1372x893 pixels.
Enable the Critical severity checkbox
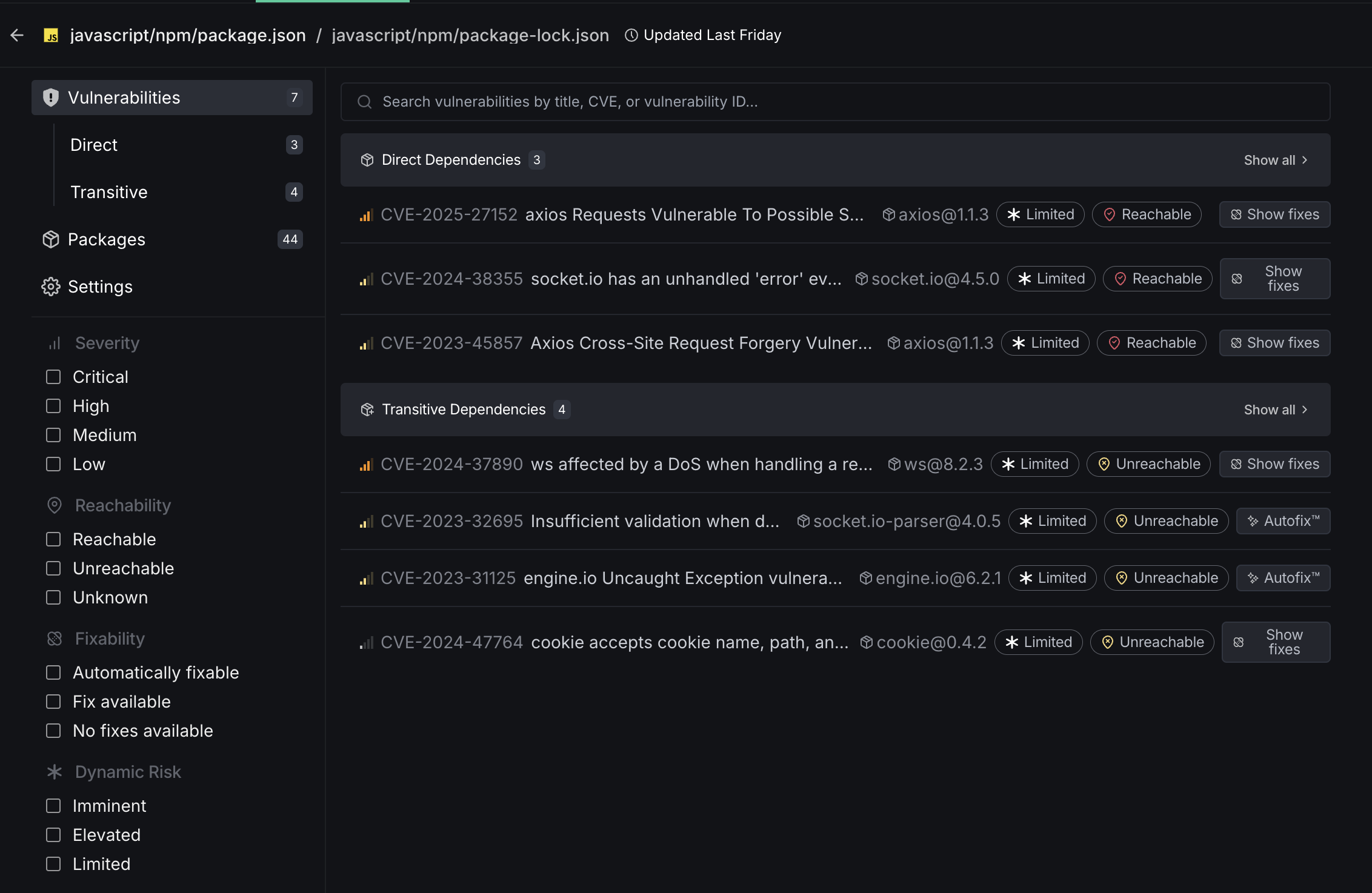click(53, 377)
